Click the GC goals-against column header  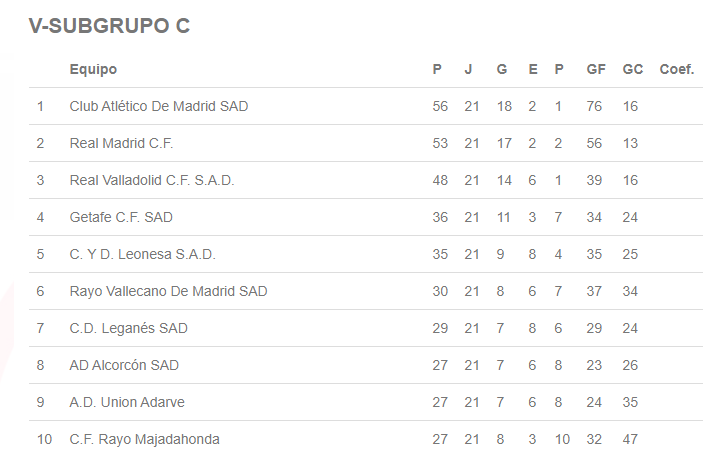tap(632, 69)
